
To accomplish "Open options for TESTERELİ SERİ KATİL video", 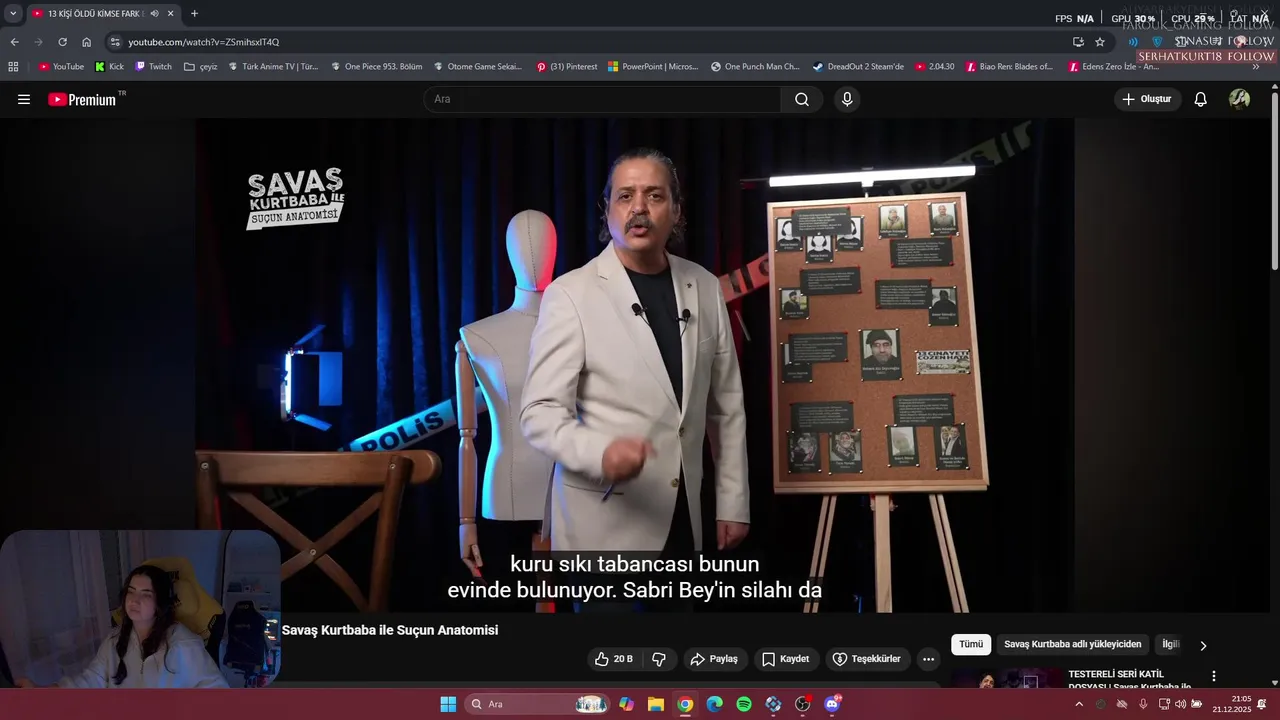I will coord(1214,677).
